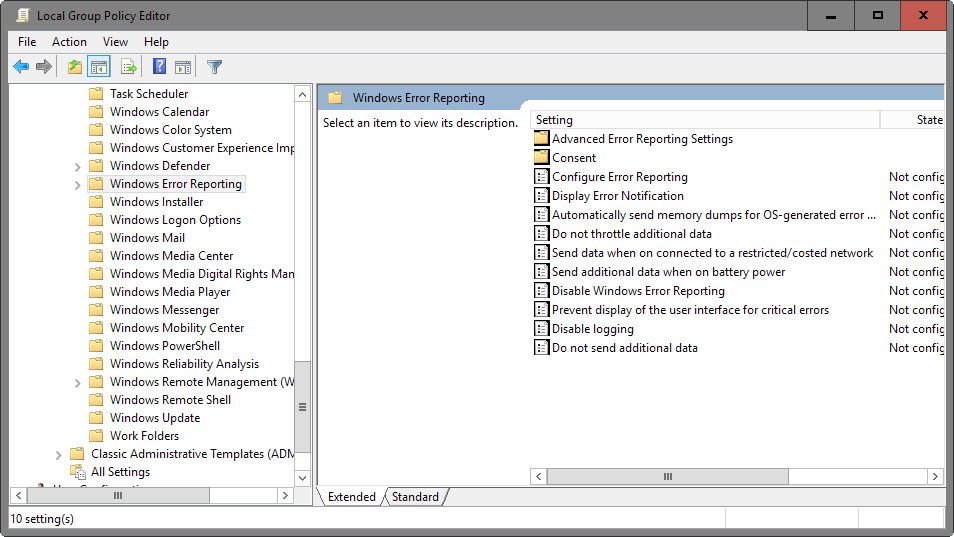Click settings list horizontal scroll right arrow

[935, 476]
